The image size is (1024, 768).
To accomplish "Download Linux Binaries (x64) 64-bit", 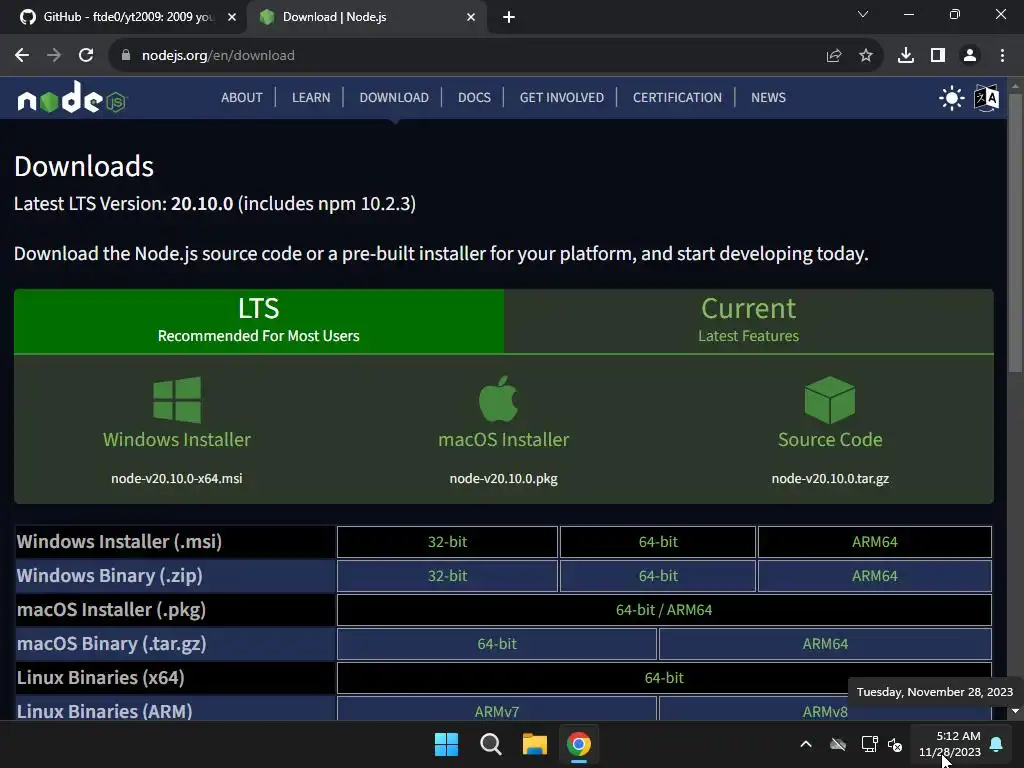I will click(664, 677).
